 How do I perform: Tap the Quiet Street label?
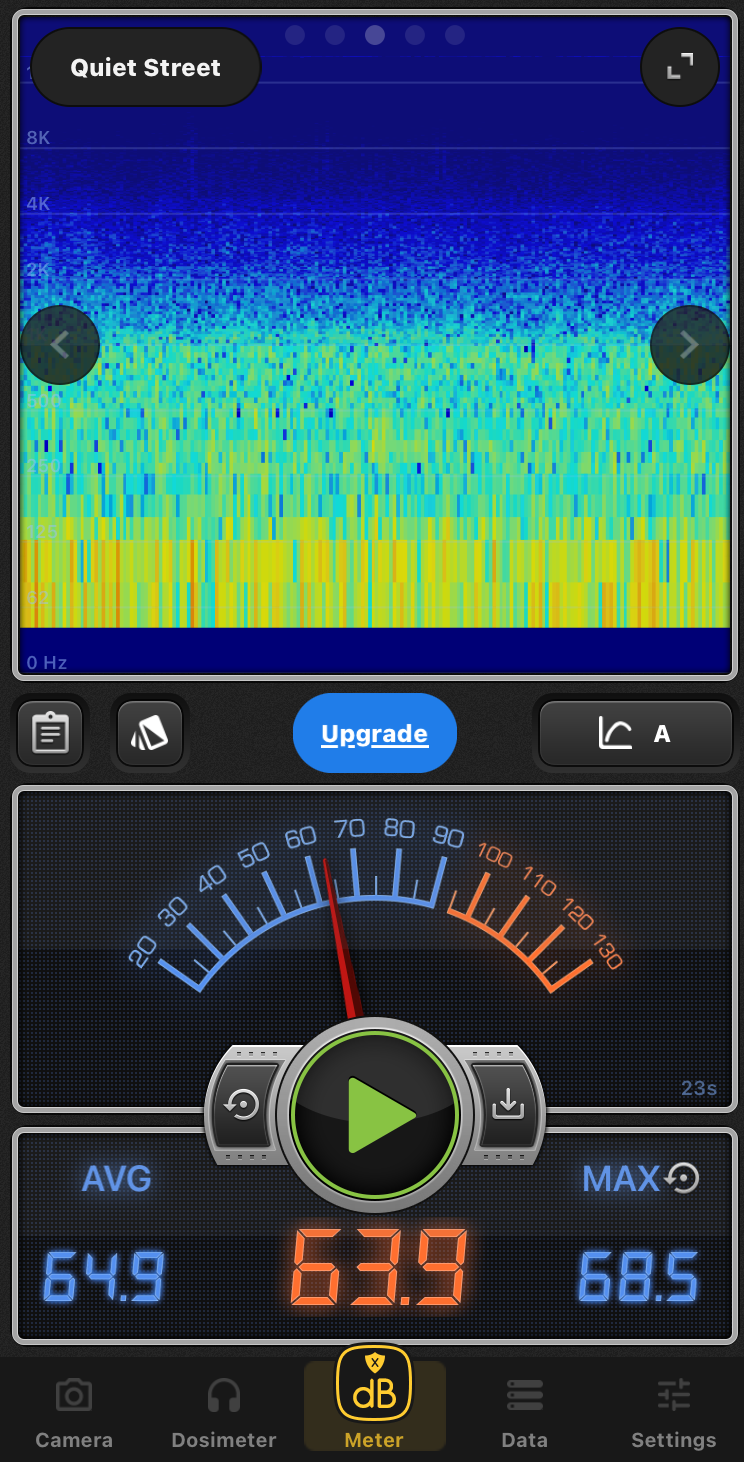coord(146,68)
